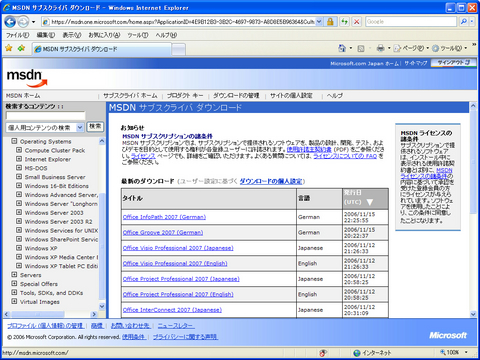Open プロダクト キー navigation link
The image size is (480, 360).
(185, 96)
